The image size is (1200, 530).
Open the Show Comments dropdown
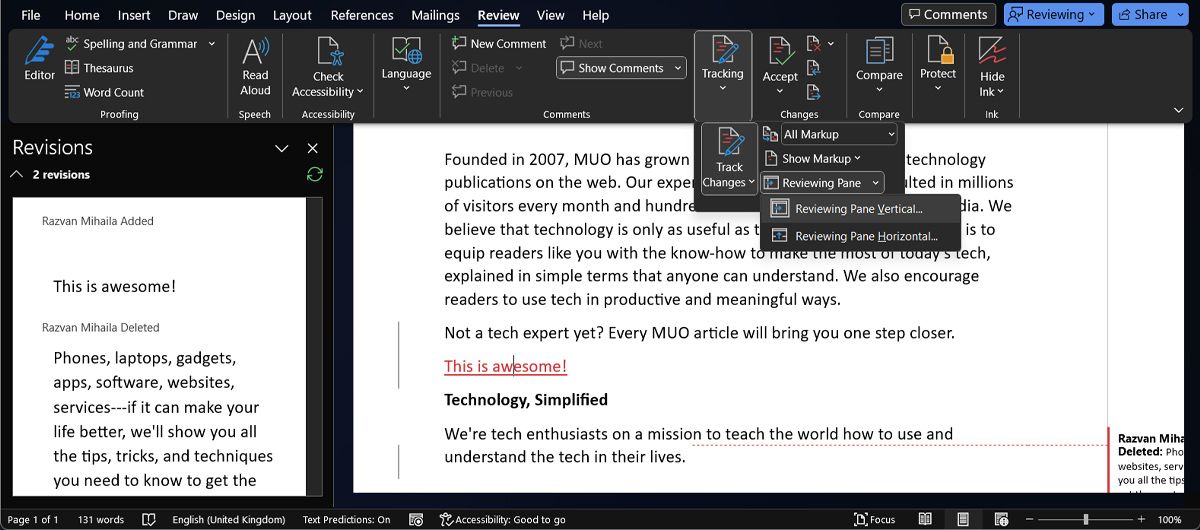pyautogui.click(x=621, y=68)
